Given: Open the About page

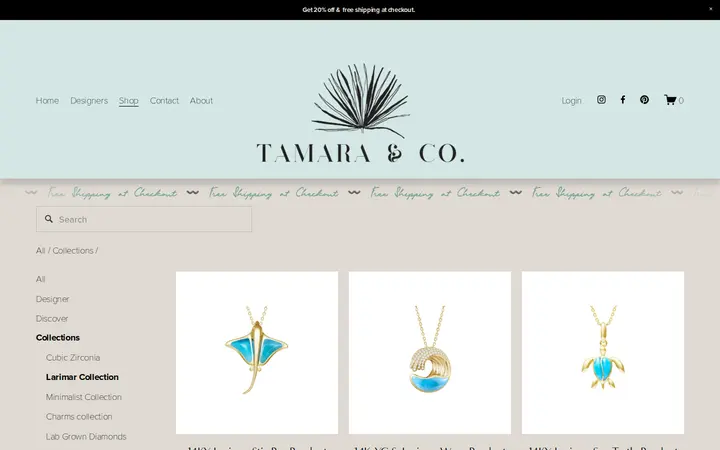Looking at the screenshot, I should pyautogui.click(x=201, y=101).
